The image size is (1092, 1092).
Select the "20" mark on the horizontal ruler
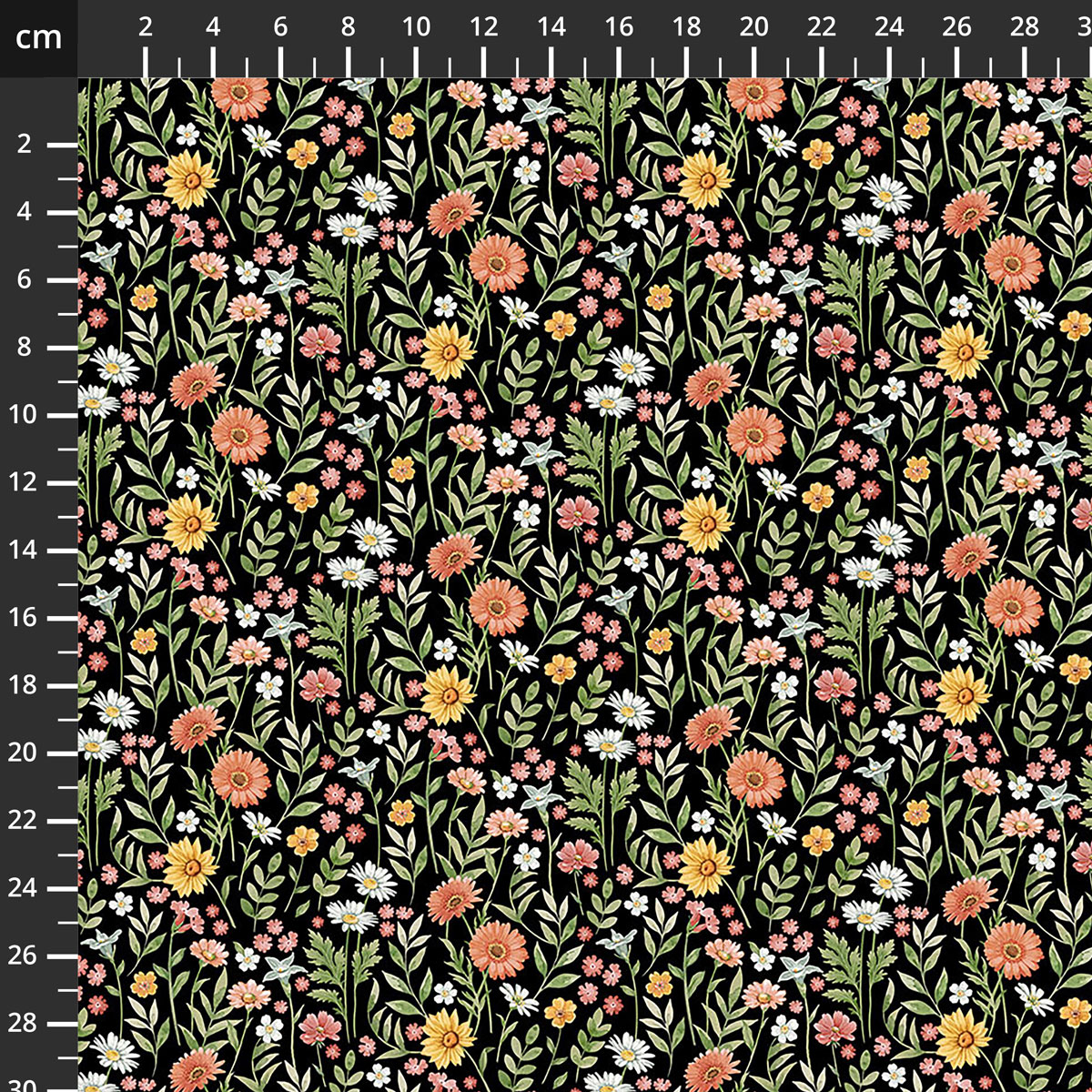tap(753, 27)
